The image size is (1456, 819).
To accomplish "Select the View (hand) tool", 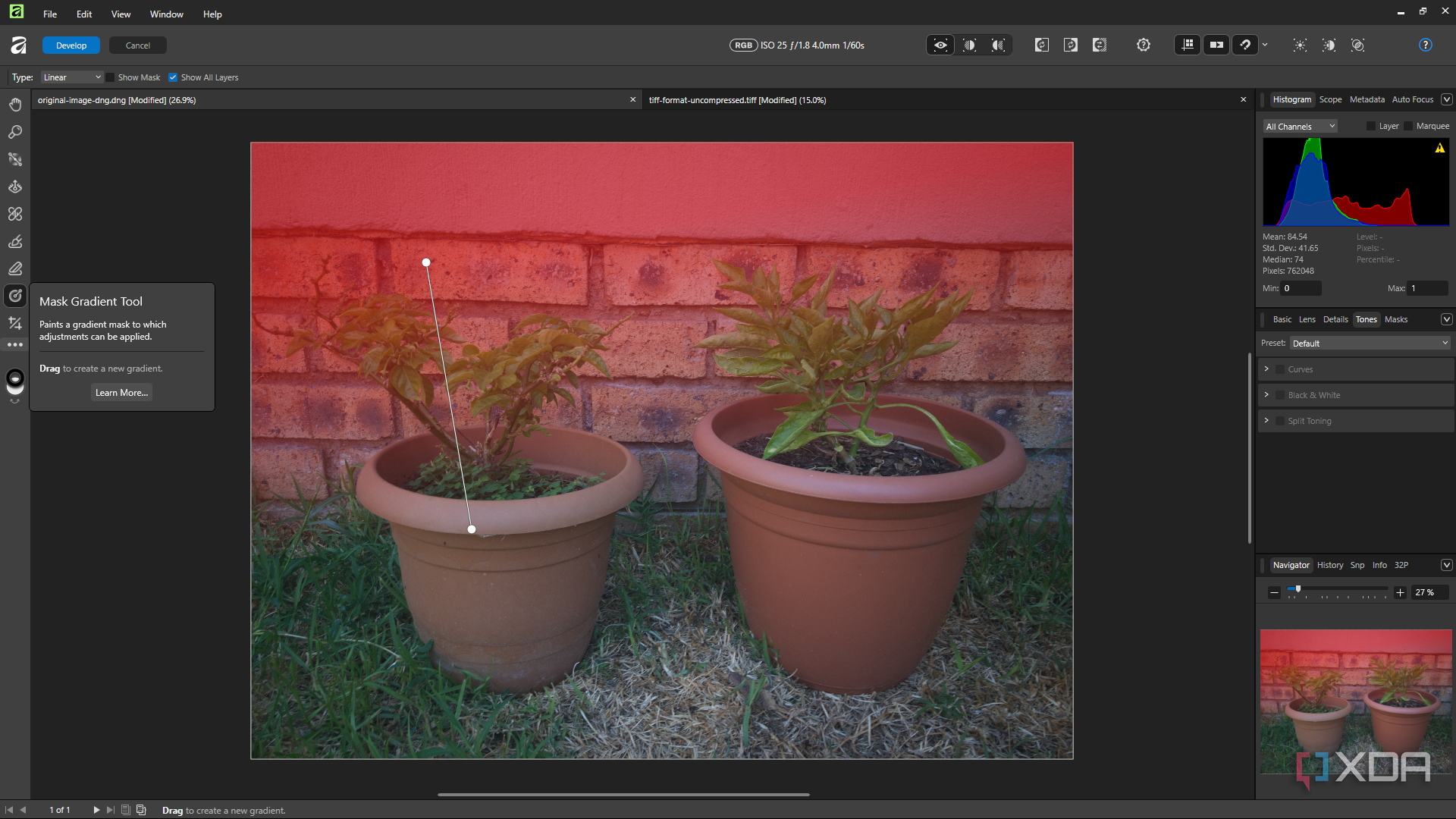I will 15,105.
